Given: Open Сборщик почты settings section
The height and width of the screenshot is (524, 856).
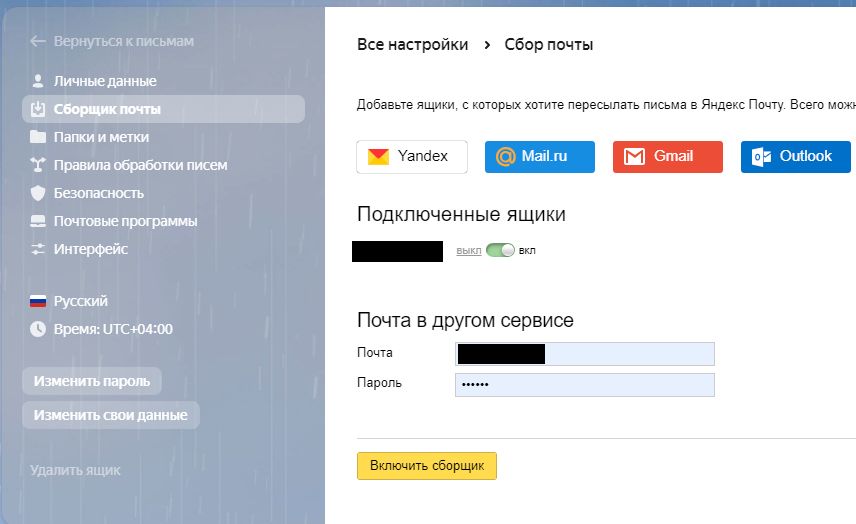Looking at the screenshot, I should pyautogui.click(x=163, y=109).
